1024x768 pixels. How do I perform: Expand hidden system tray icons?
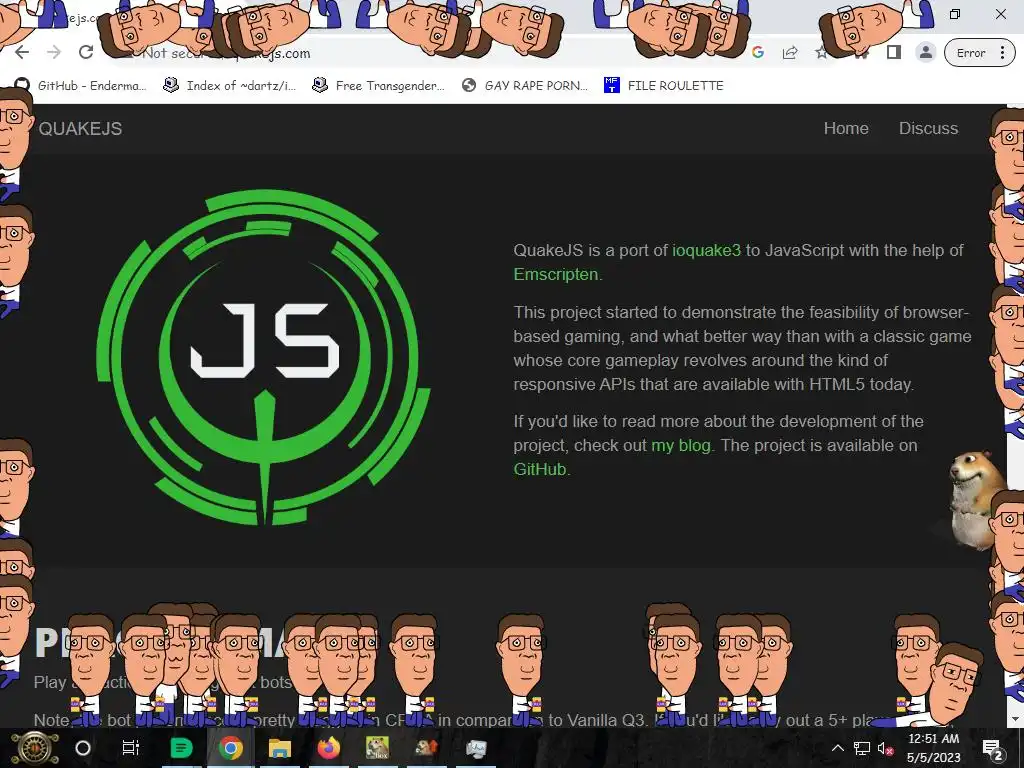[838, 748]
